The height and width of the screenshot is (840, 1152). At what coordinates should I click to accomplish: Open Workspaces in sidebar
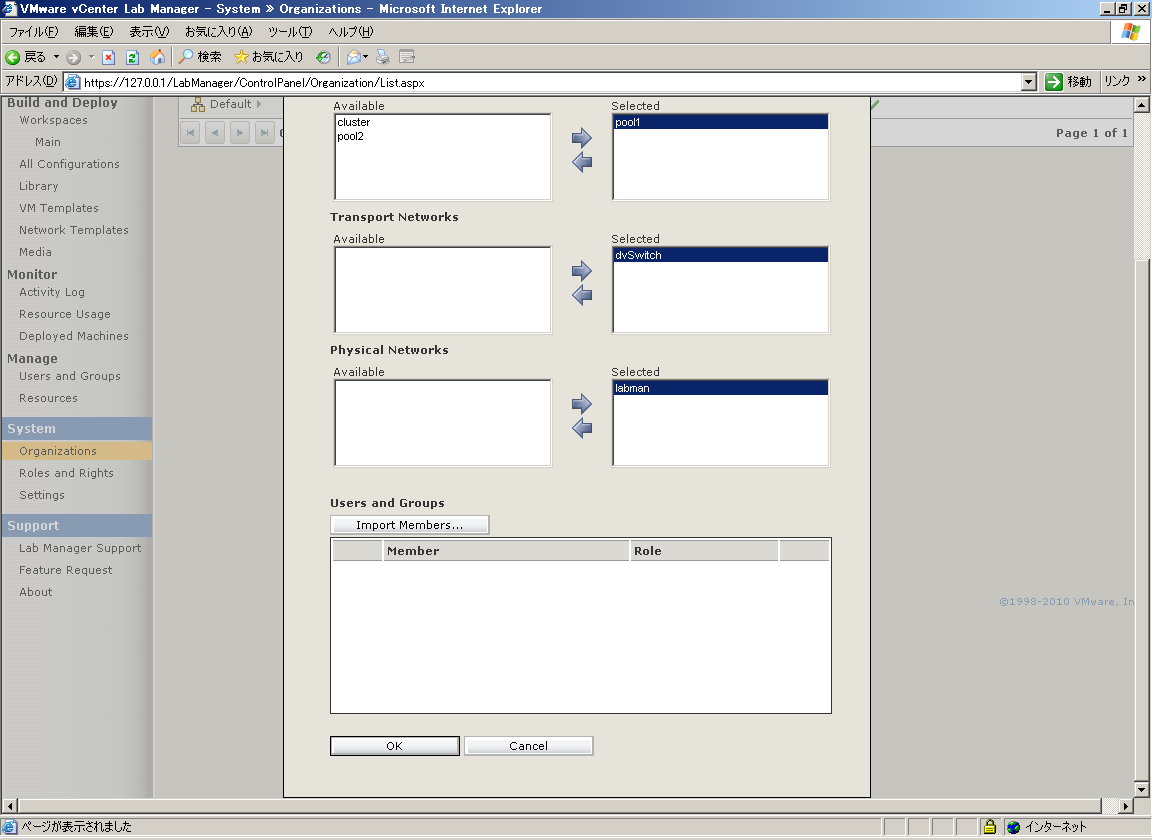[x=53, y=121]
